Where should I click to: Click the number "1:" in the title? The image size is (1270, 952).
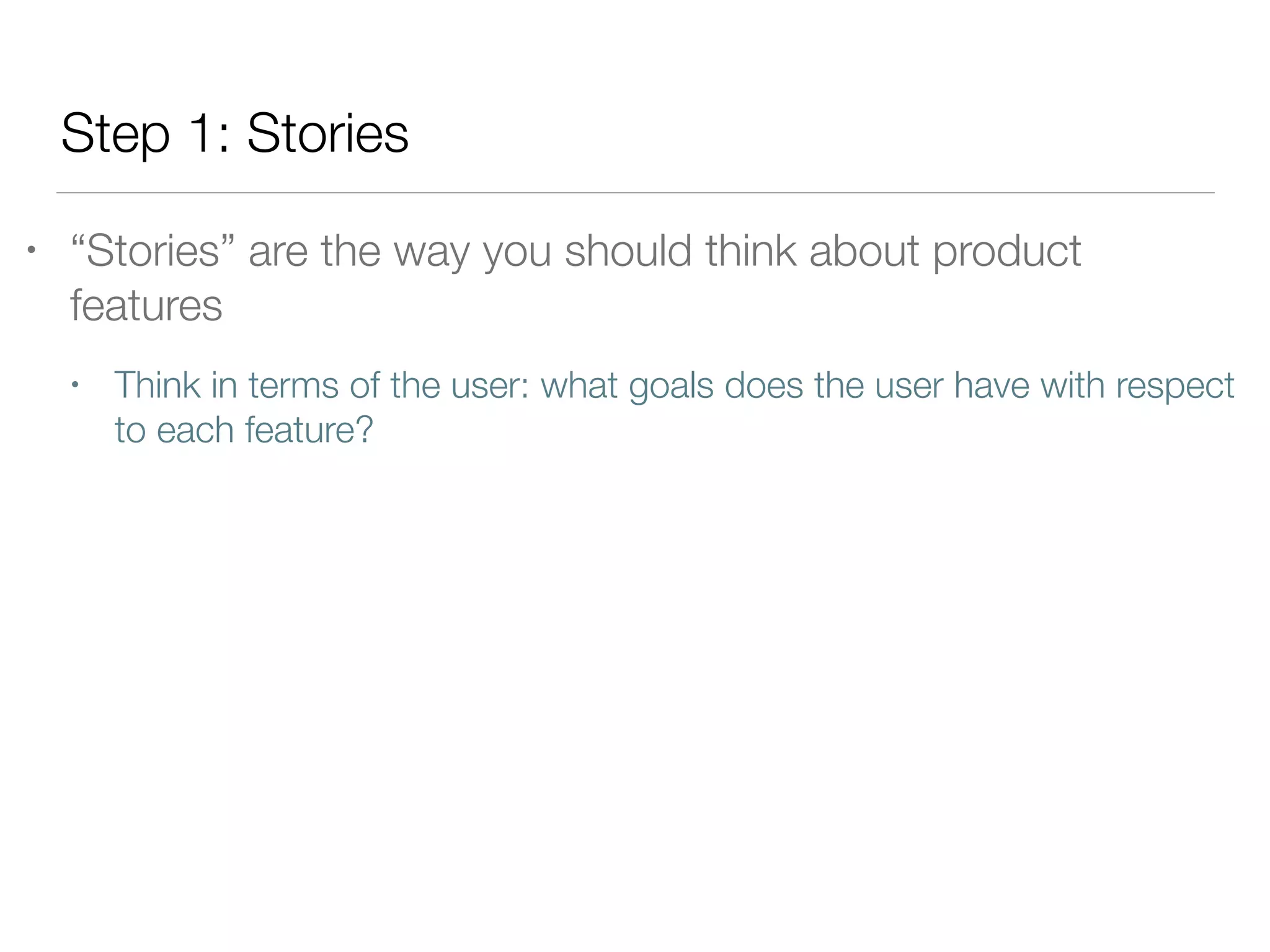click(x=211, y=133)
